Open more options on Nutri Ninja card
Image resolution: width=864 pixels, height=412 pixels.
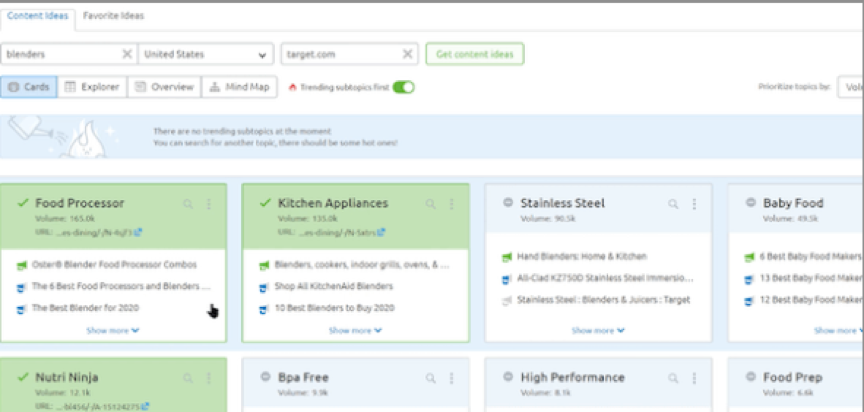209,378
